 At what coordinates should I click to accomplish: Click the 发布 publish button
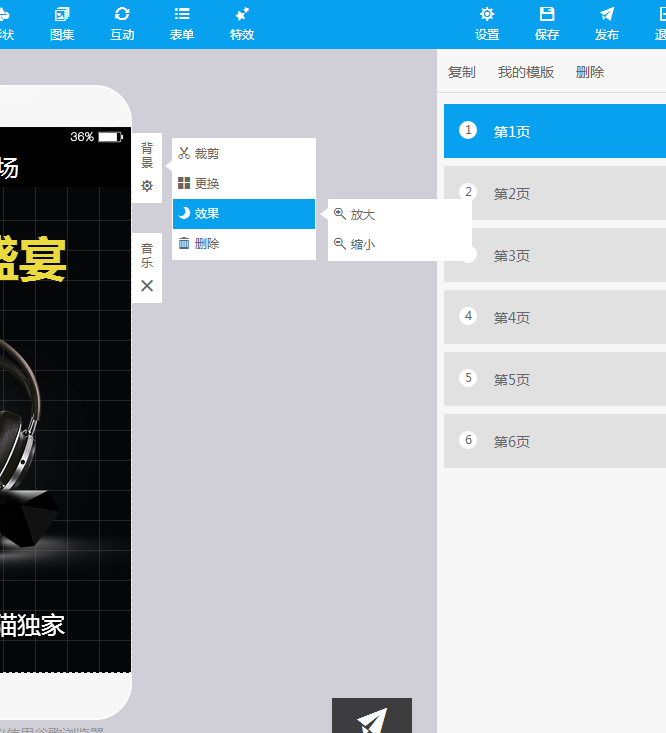pyautogui.click(x=607, y=24)
